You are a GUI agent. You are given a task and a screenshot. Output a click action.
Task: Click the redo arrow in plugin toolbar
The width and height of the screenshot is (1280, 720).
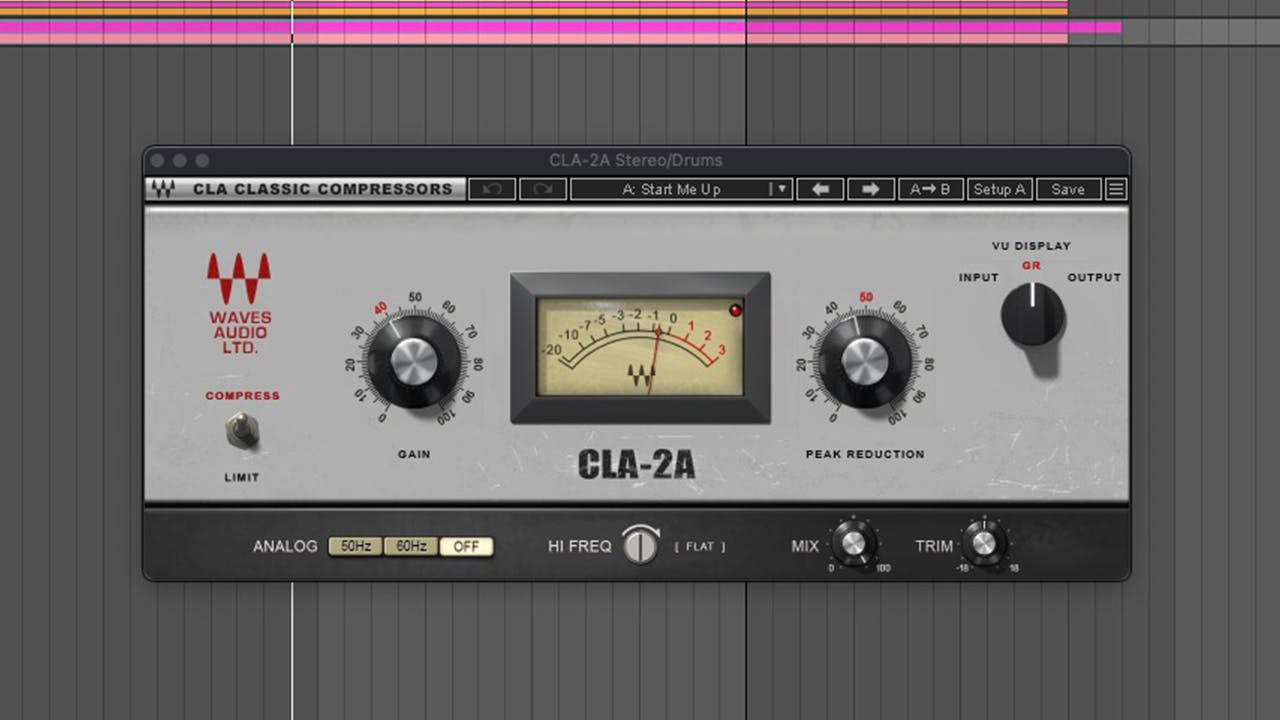pyautogui.click(x=543, y=189)
